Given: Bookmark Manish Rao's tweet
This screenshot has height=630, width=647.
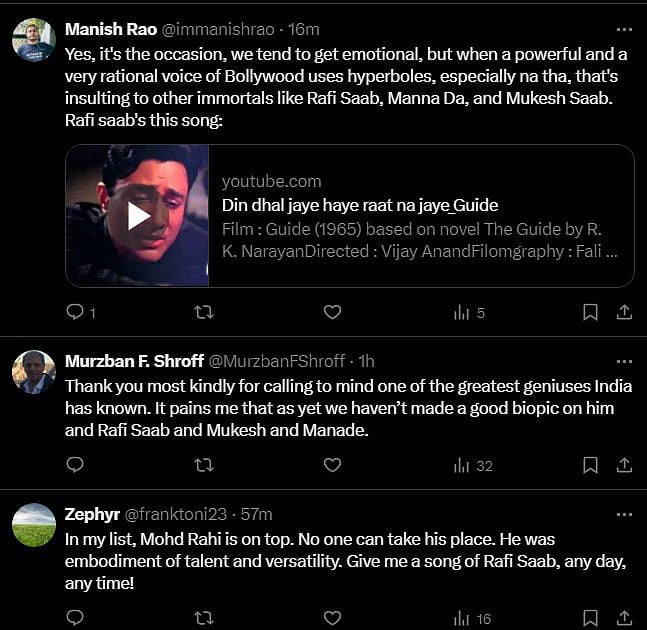Looking at the screenshot, I should coord(590,312).
